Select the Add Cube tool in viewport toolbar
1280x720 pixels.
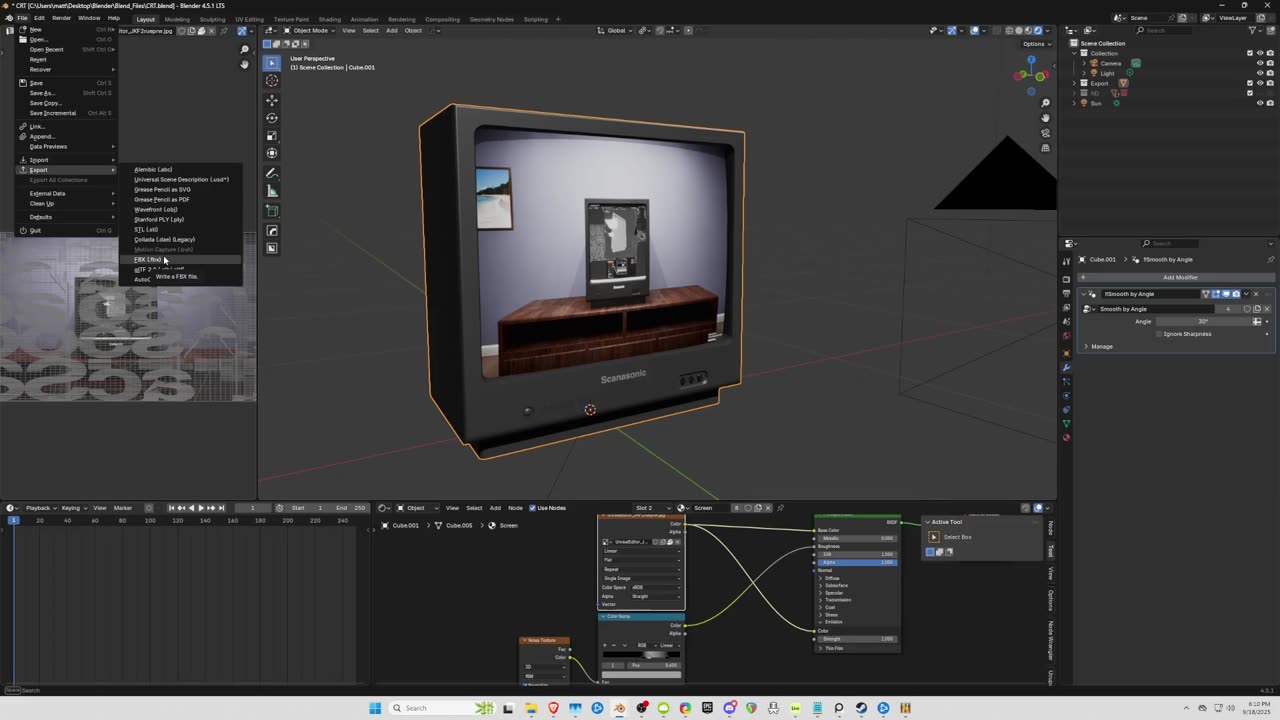click(272, 211)
